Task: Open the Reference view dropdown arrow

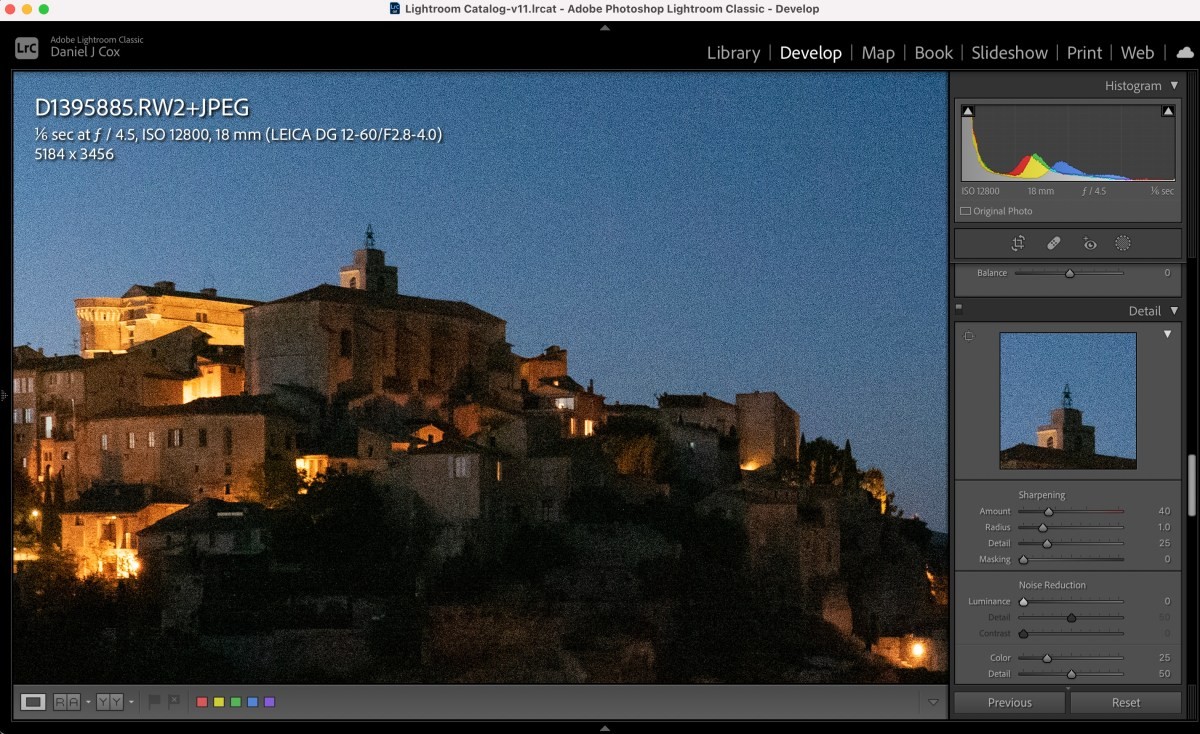Action: pyautogui.click(x=88, y=703)
